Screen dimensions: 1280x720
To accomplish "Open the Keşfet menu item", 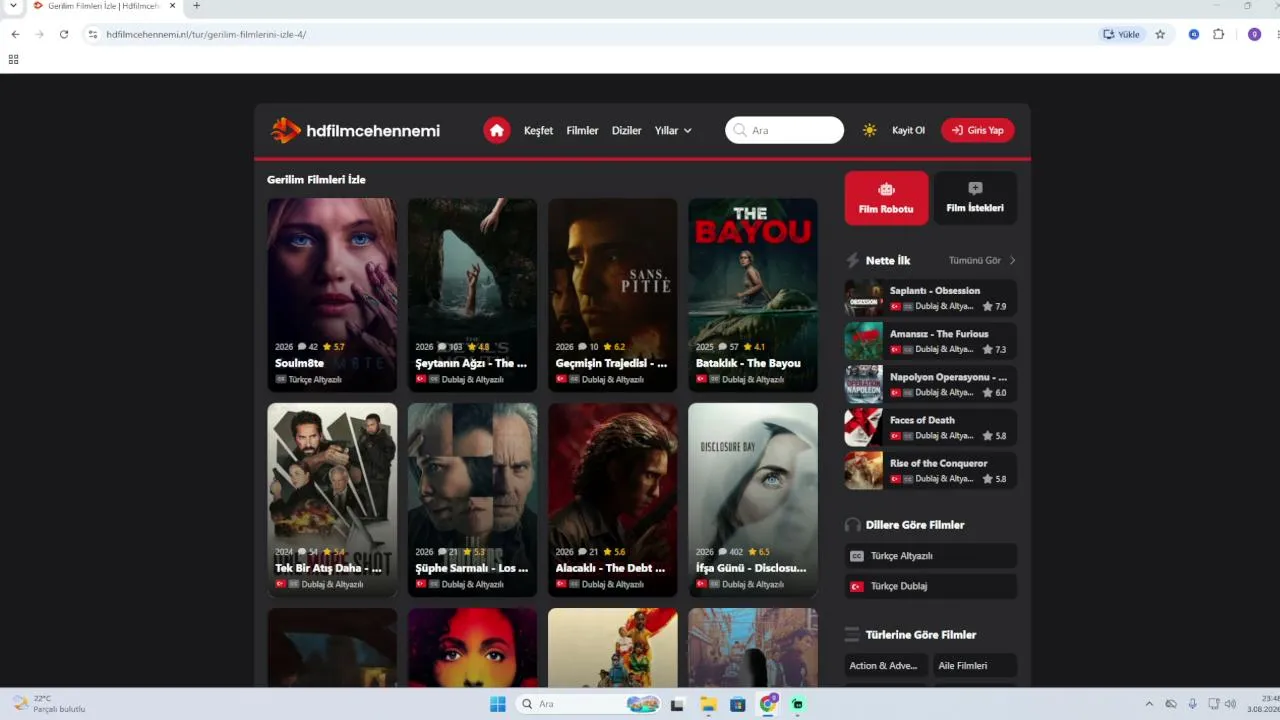I will coord(538,130).
